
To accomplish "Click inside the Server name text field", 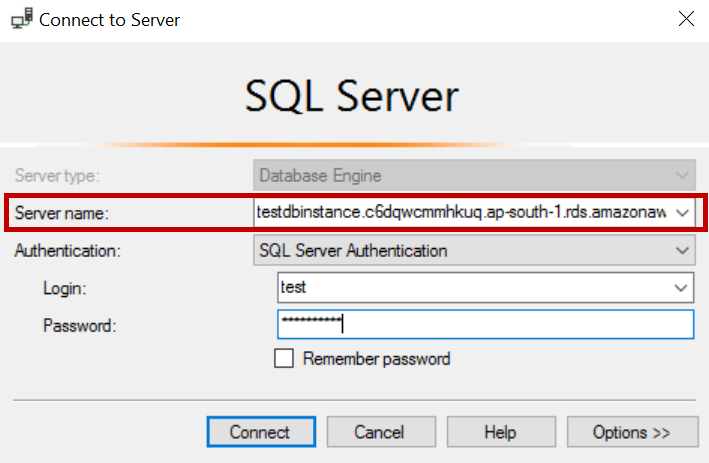I will (x=462, y=212).
